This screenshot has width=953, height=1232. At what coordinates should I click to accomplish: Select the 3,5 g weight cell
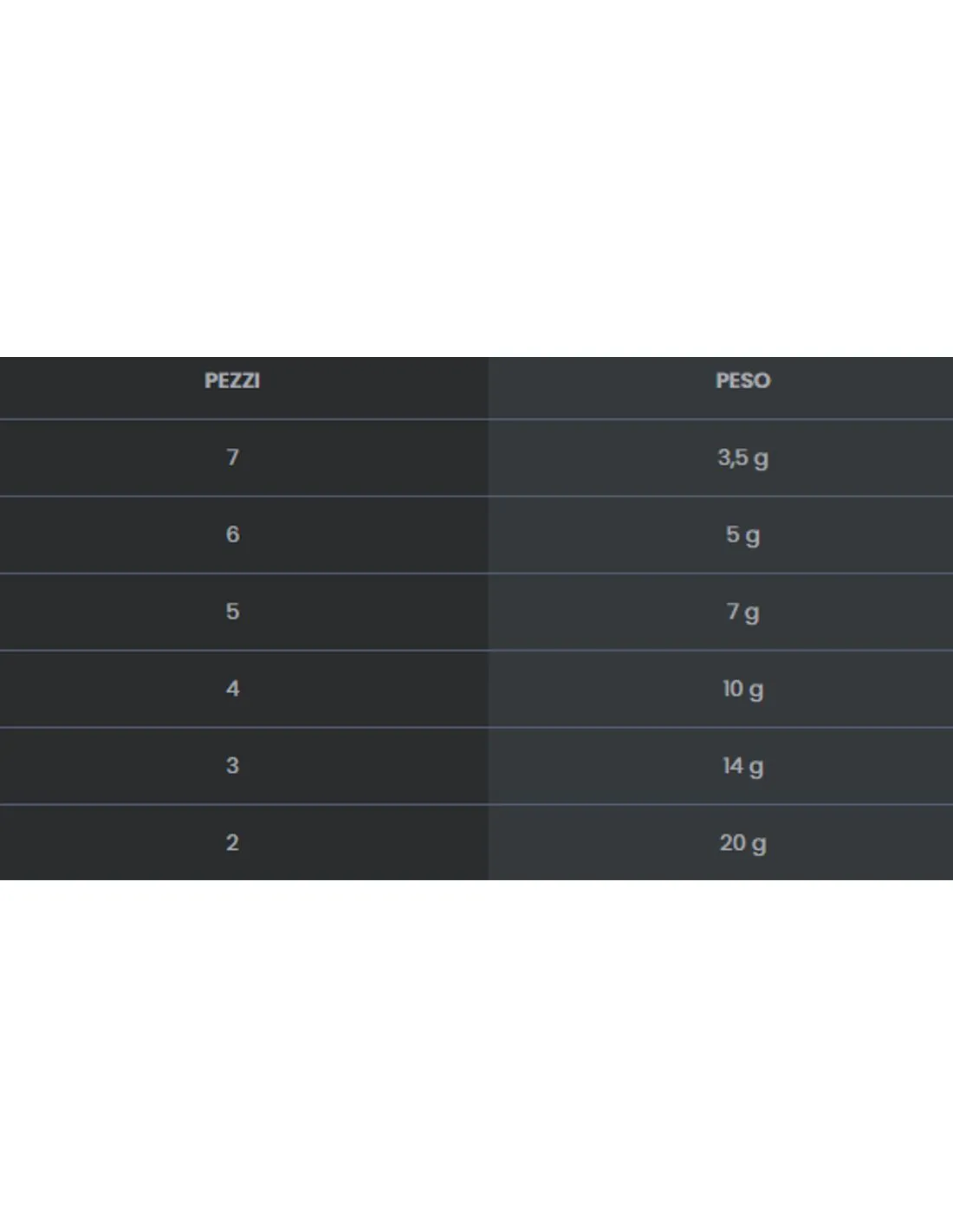coord(742,457)
